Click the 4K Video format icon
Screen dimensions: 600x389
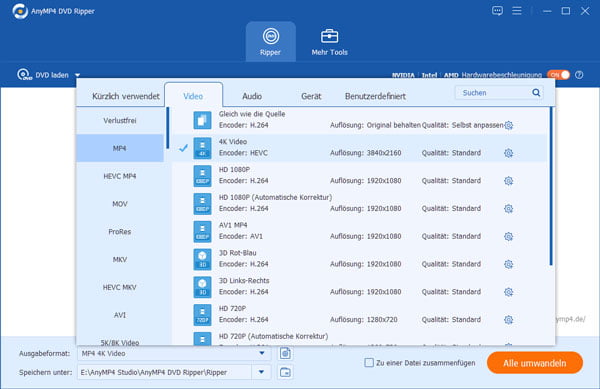click(x=202, y=148)
